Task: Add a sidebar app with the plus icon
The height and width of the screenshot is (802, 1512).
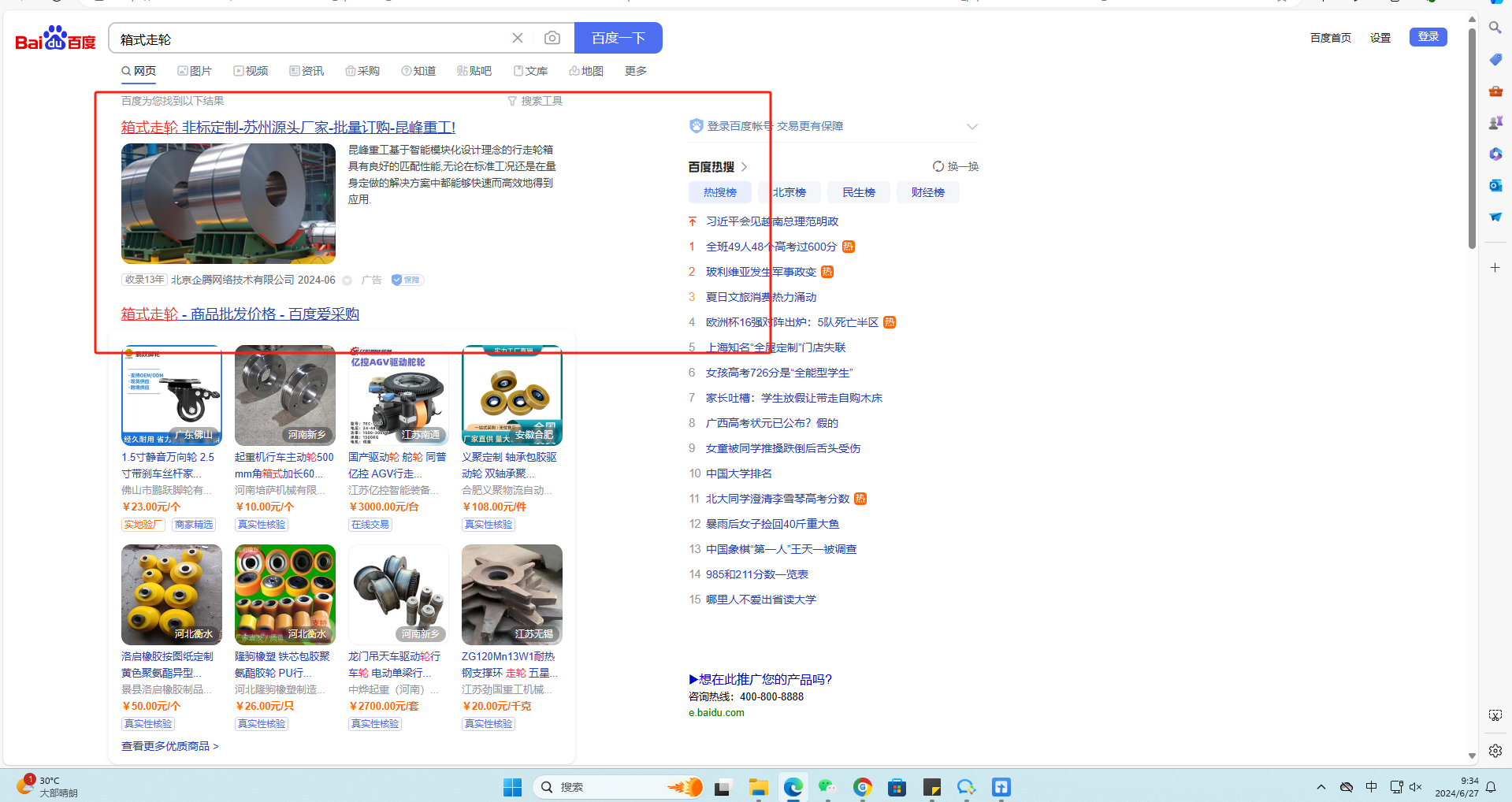Action: click(1495, 268)
